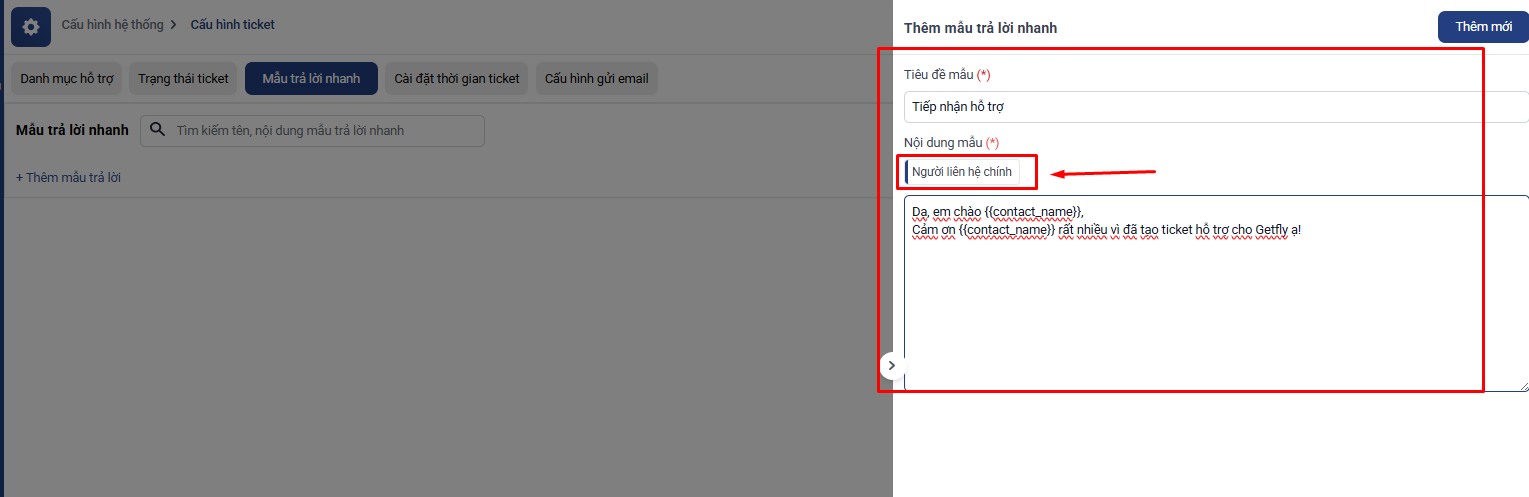Collapse the side panel with arrow button
This screenshot has width=1529, height=497.
[891, 366]
